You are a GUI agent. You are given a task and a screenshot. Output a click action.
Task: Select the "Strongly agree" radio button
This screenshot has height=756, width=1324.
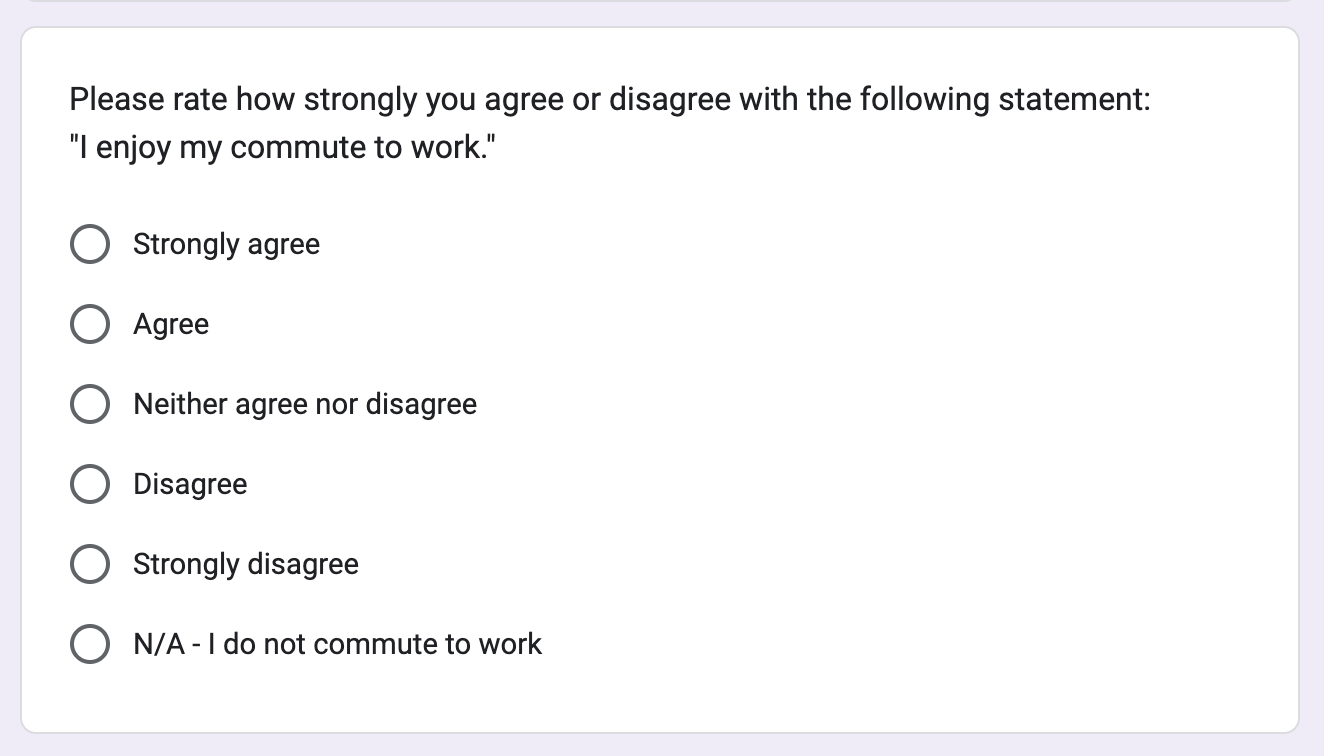90,244
